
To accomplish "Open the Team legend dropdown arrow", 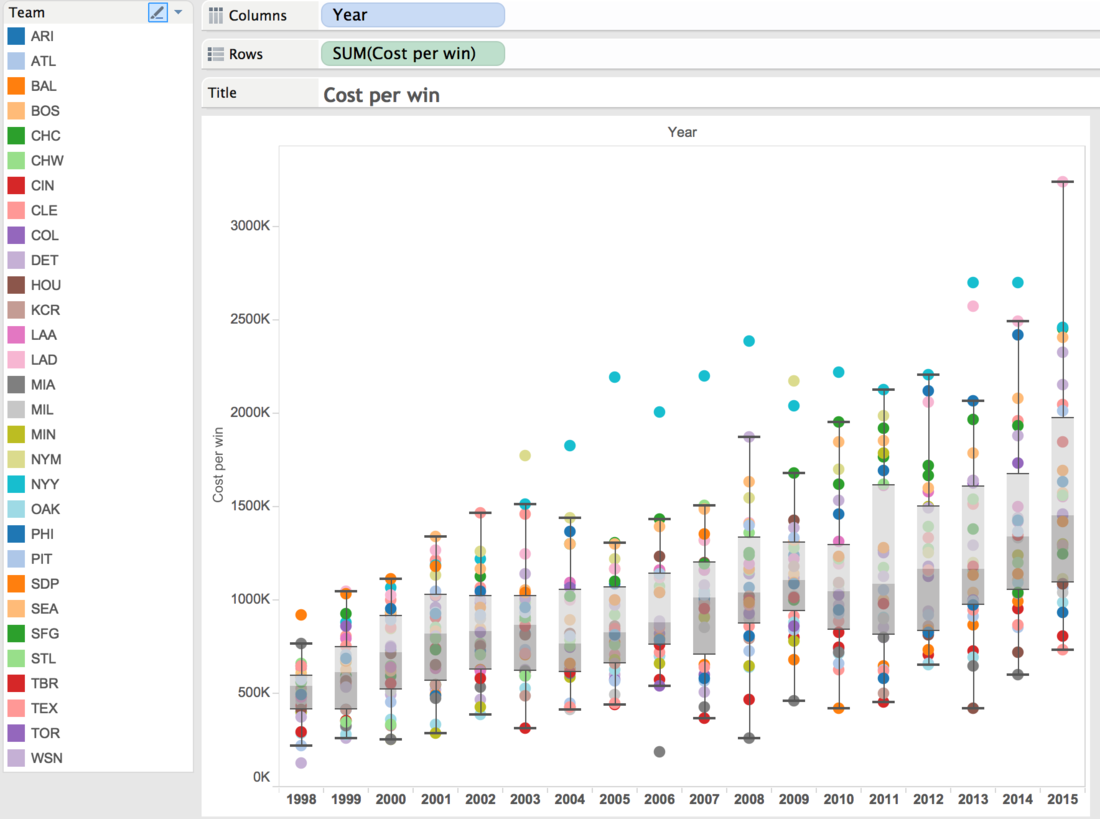I will (178, 12).
